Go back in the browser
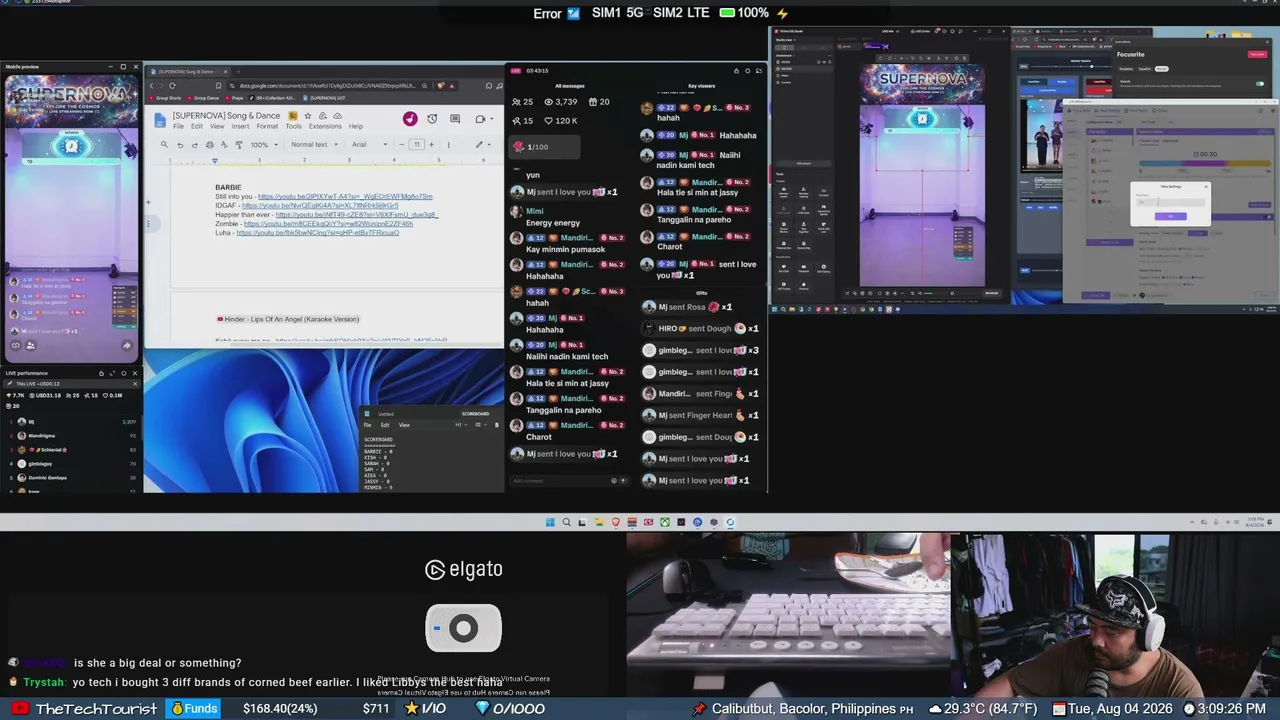1280x720 pixels. click(151, 86)
